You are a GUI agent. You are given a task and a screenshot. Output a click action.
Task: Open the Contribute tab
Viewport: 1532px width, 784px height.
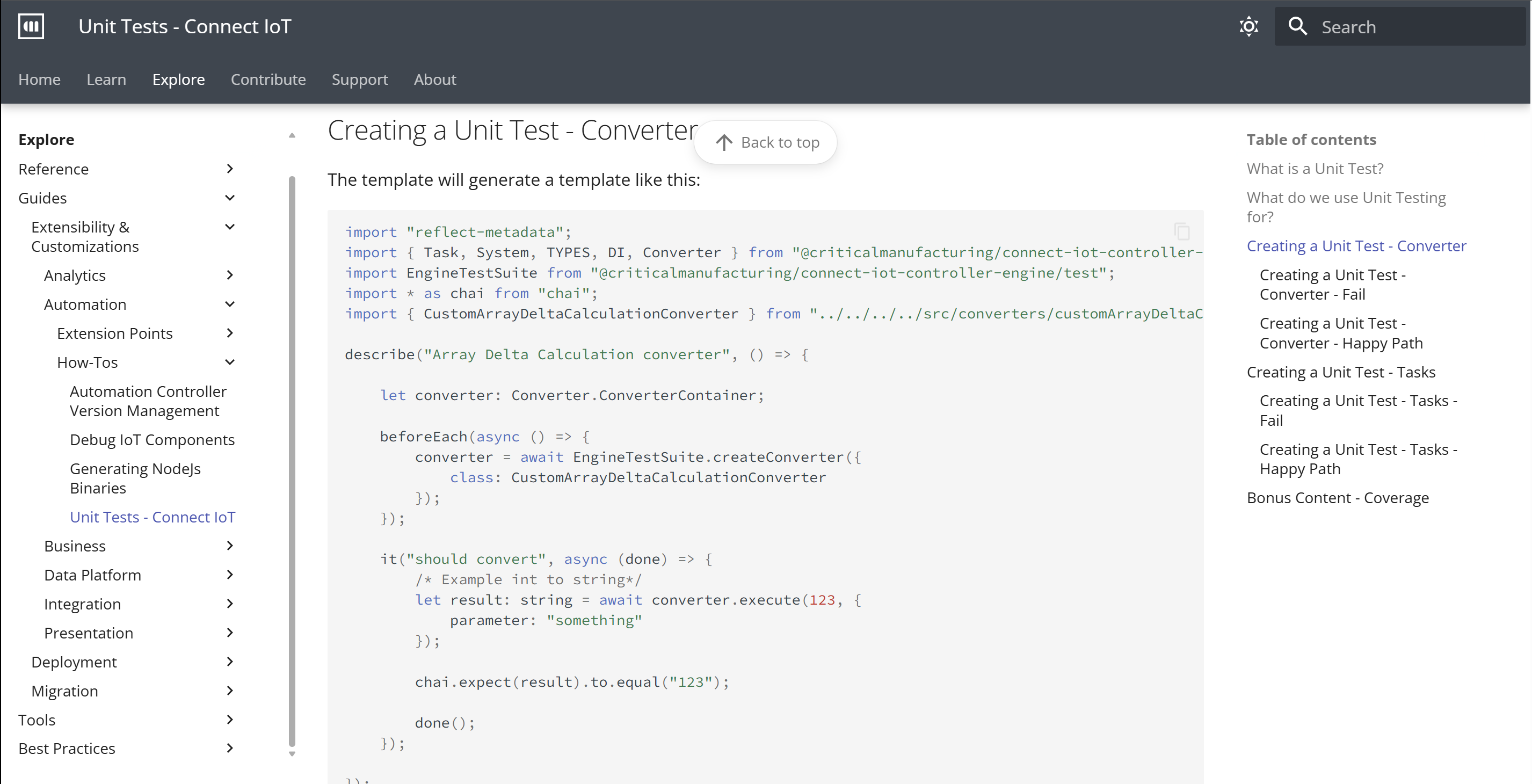pyautogui.click(x=268, y=79)
